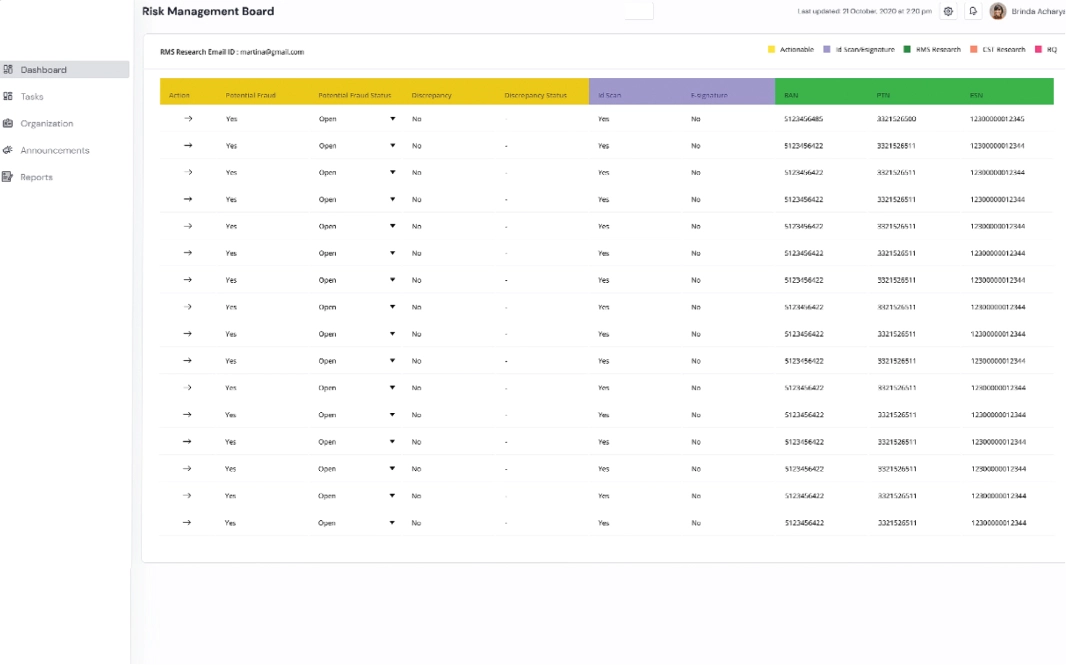Expand first row's Potential Fraud Status dropdown
Image resolution: width=1066 pixels, height=666 pixels.
click(392, 119)
